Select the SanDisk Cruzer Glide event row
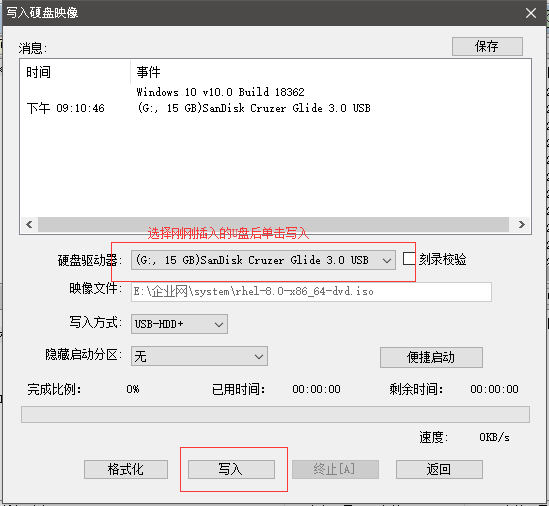This screenshot has width=549, height=506. click(x=253, y=108)
